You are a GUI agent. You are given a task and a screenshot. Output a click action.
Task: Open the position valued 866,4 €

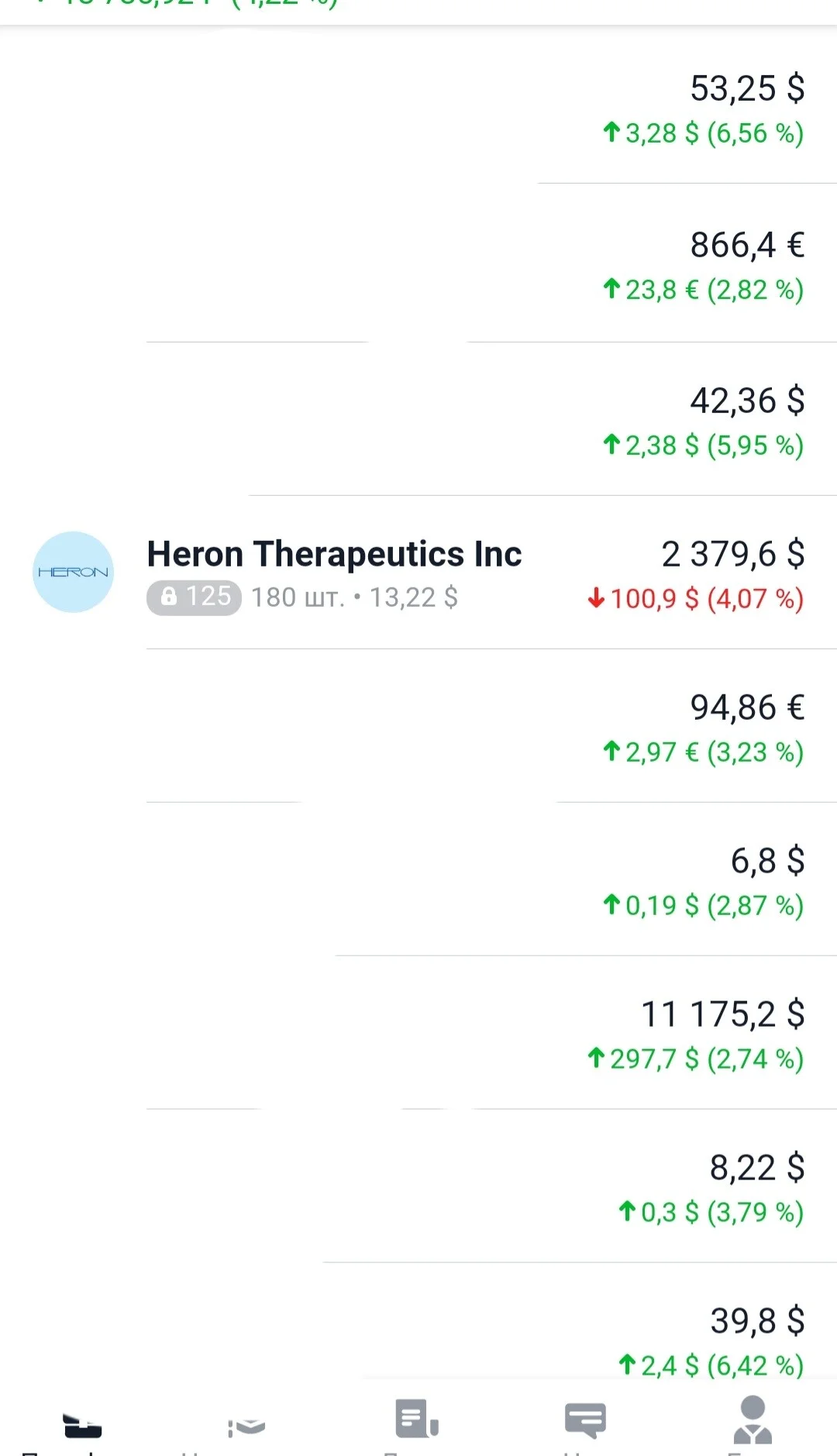tap(418, 263)
